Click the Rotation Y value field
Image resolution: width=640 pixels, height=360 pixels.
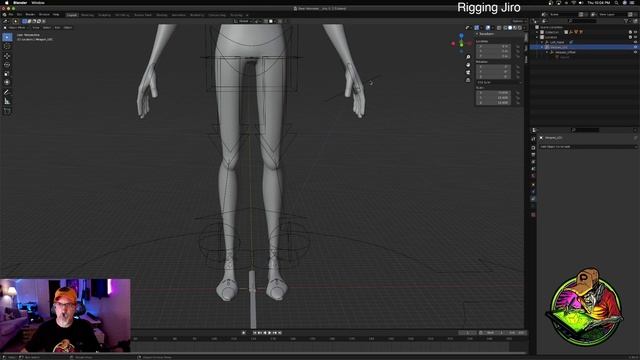click(x=493, y=72)
